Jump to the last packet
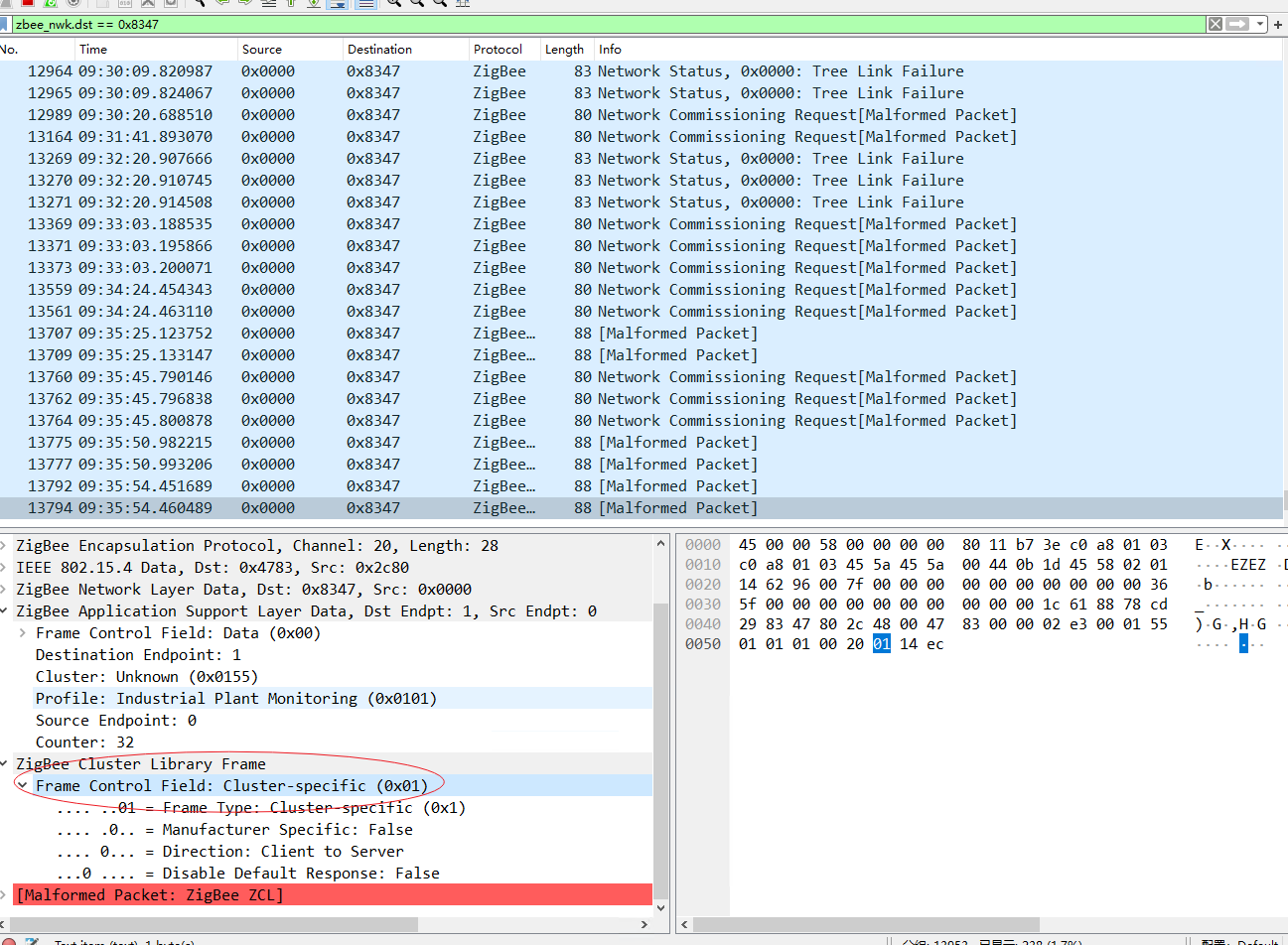Image resolution: width=1288 pixels, height=945 pixels. pyautogui.click(x=316, y=4)
